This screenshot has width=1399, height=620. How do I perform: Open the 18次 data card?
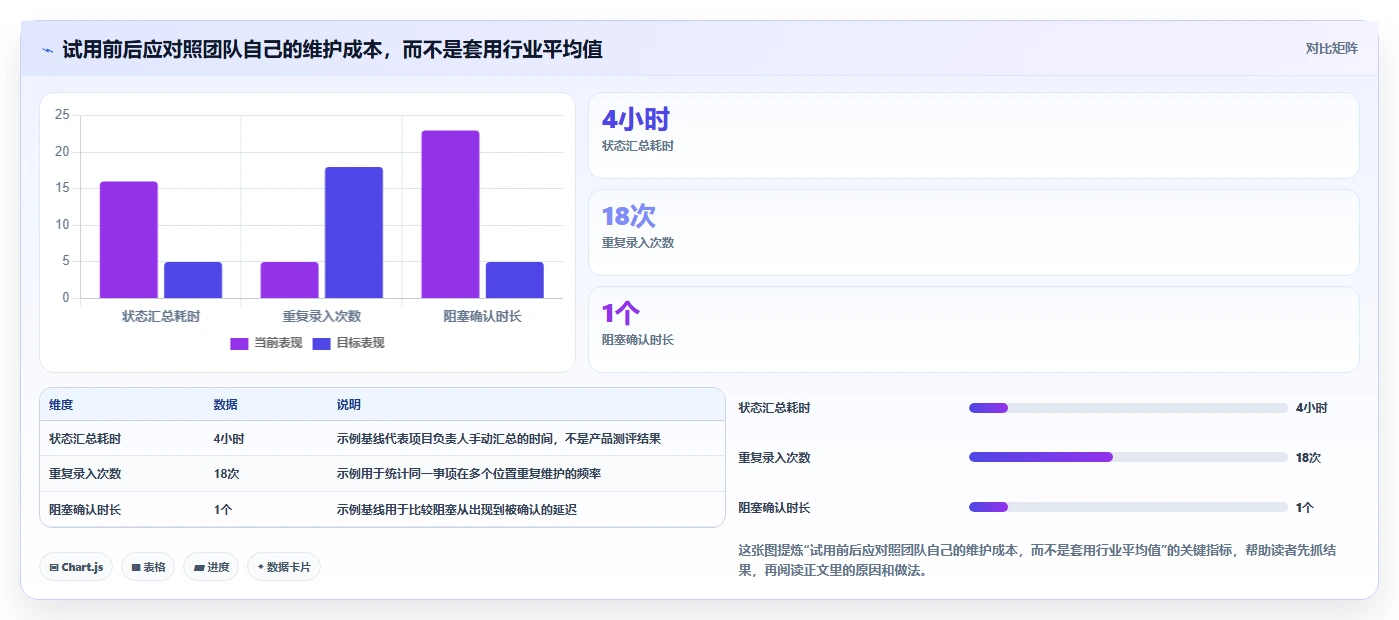coord(974,232)
